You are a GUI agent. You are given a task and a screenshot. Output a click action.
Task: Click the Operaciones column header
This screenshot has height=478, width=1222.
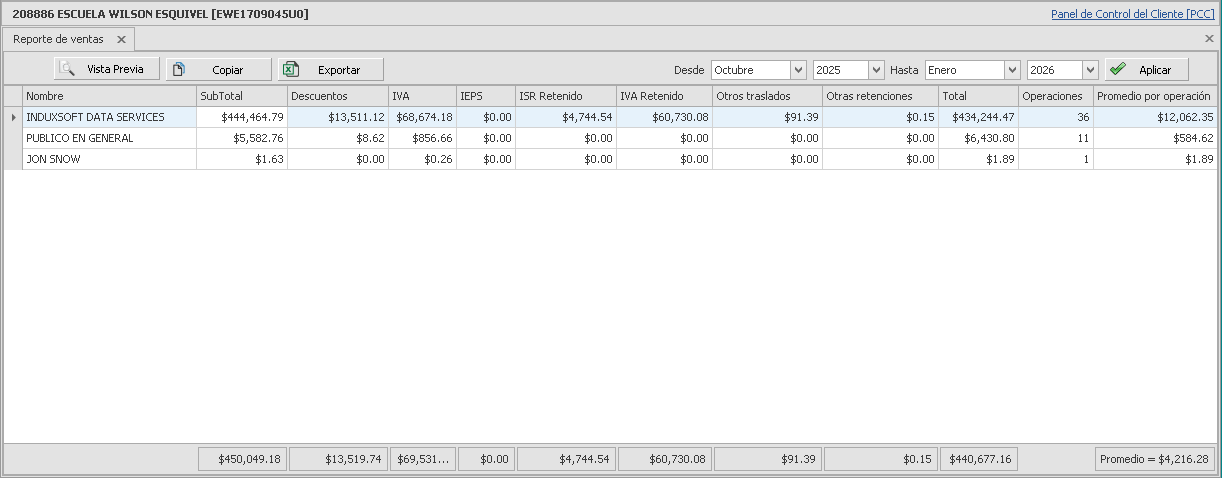click(1053, 96)
